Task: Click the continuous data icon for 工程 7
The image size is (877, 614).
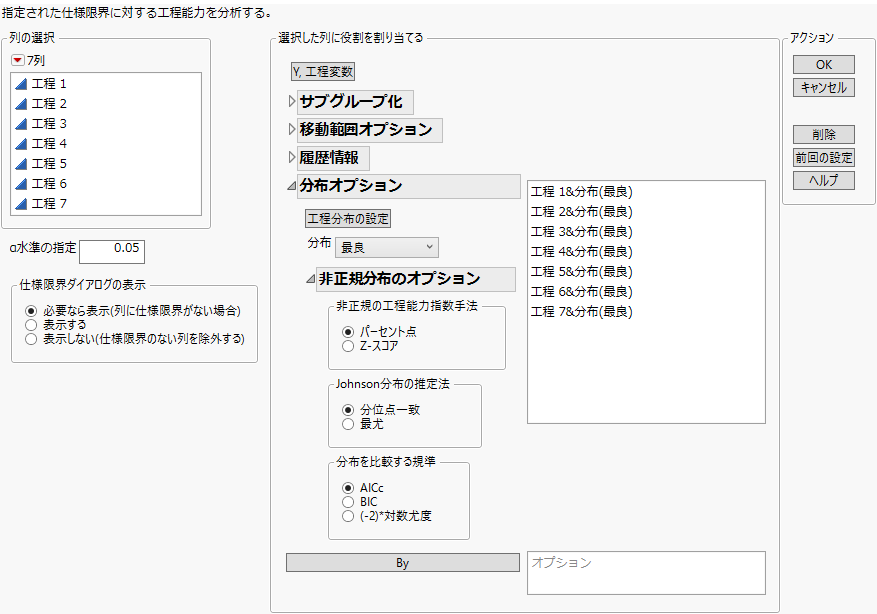Action: tap(22, 204)
